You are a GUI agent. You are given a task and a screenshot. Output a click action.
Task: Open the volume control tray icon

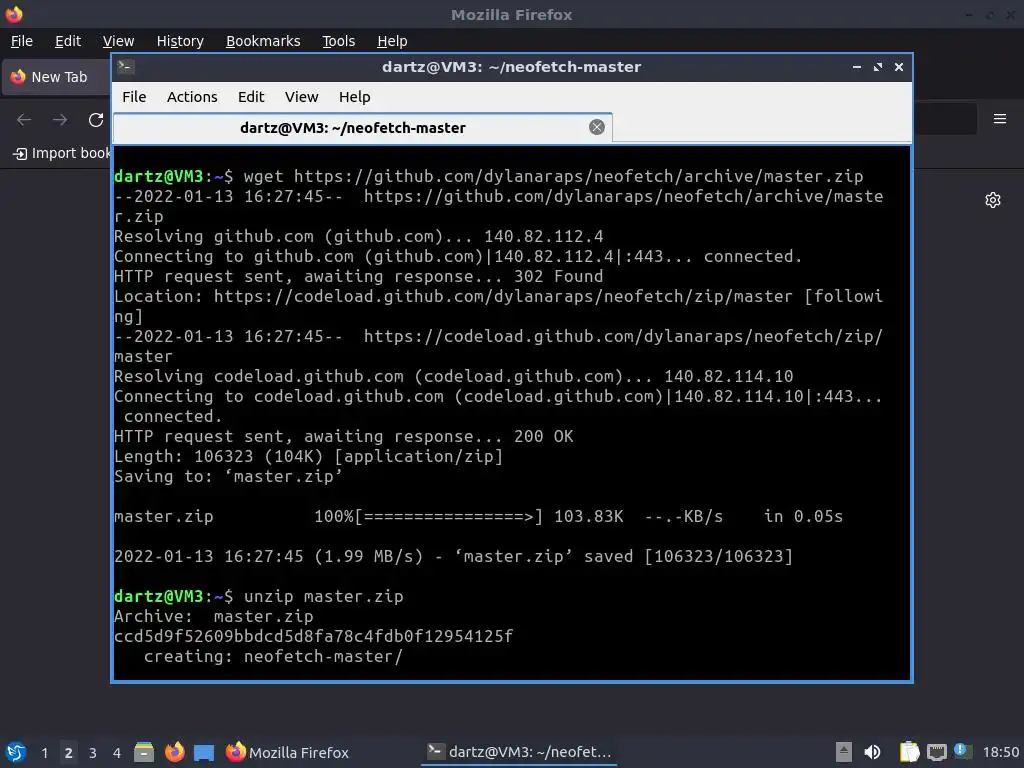click(872, 752)
